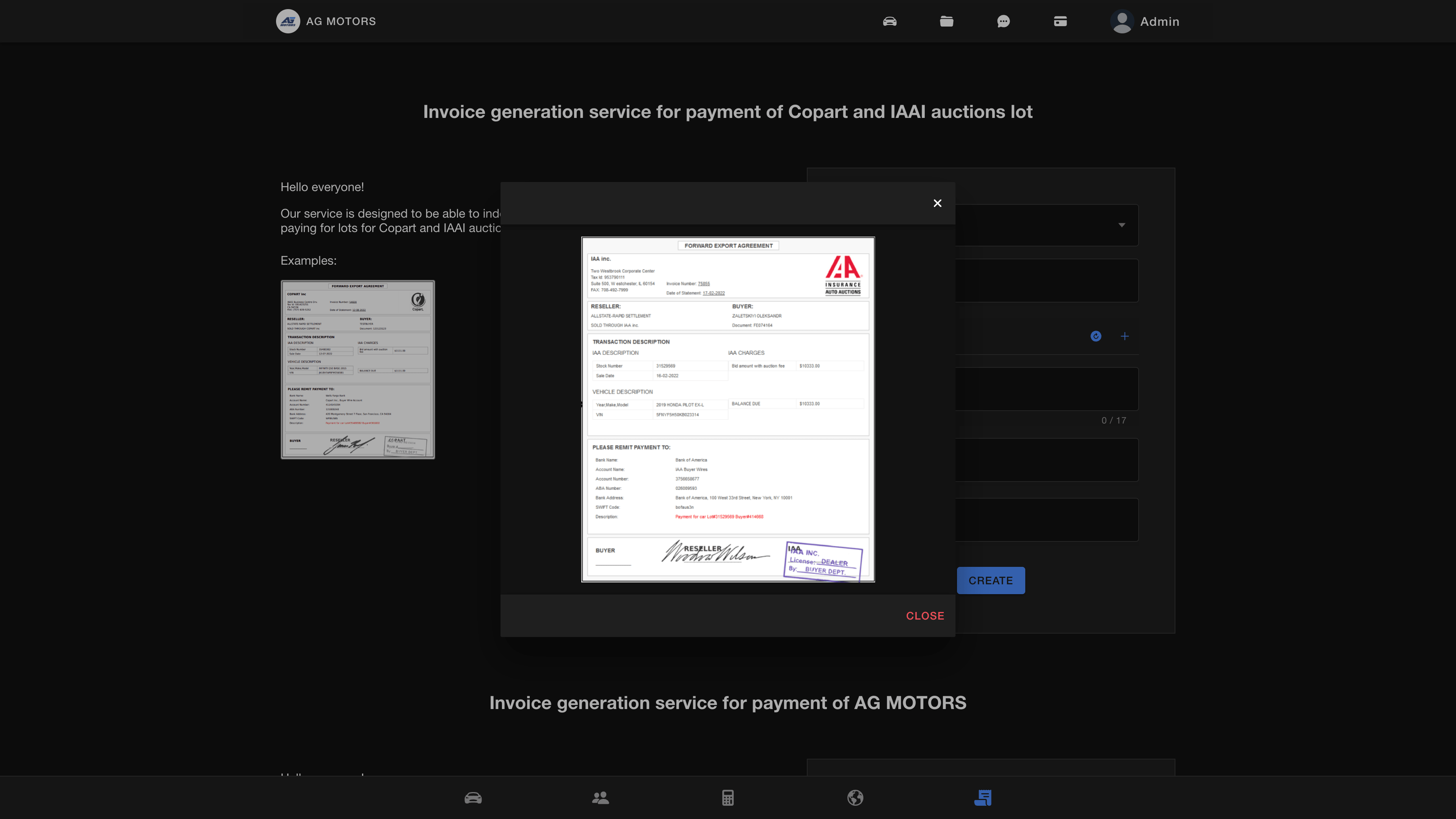
Task: Open the chat bubble icon in header
Action: tap(1003, 22)
